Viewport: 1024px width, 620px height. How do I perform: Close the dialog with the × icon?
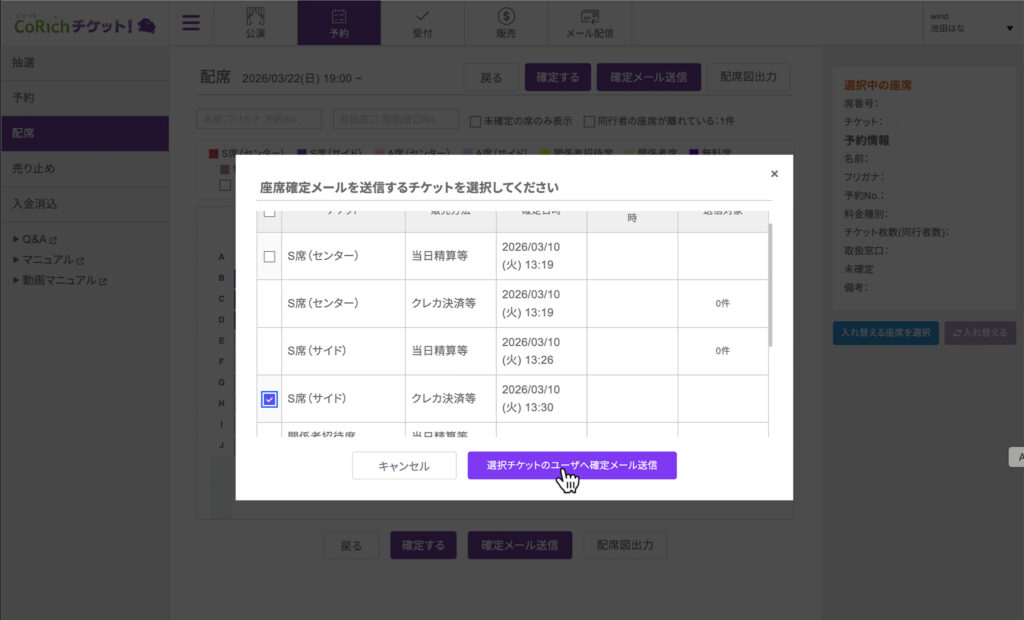coord(774,174)
